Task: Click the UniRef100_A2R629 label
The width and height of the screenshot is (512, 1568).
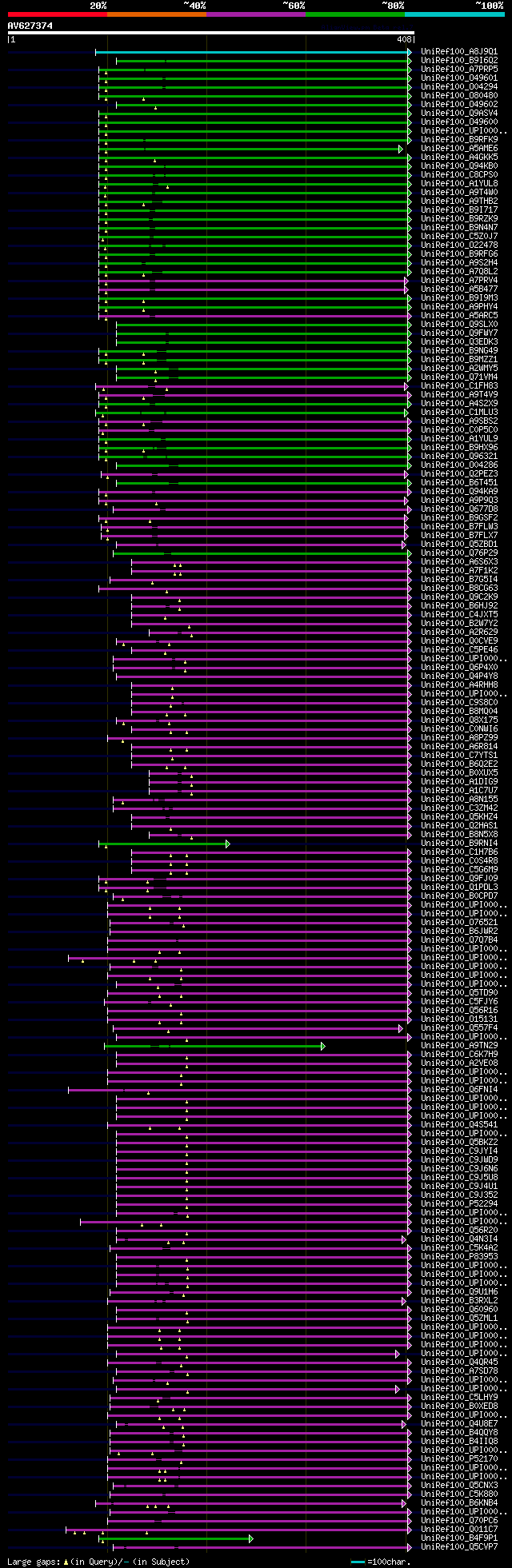Action: tap(459, 632)
